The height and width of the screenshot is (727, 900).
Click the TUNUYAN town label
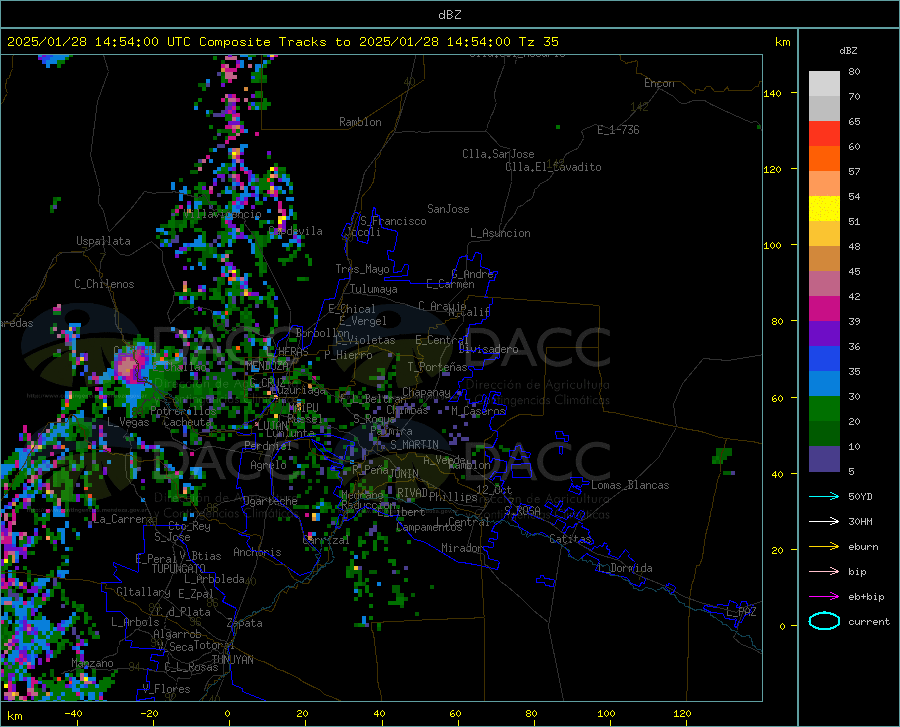232,660
